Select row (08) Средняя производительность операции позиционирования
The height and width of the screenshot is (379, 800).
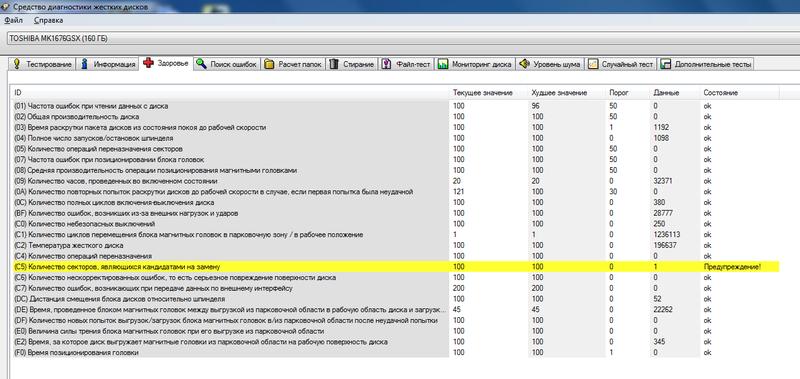click(x=395, y=170)
